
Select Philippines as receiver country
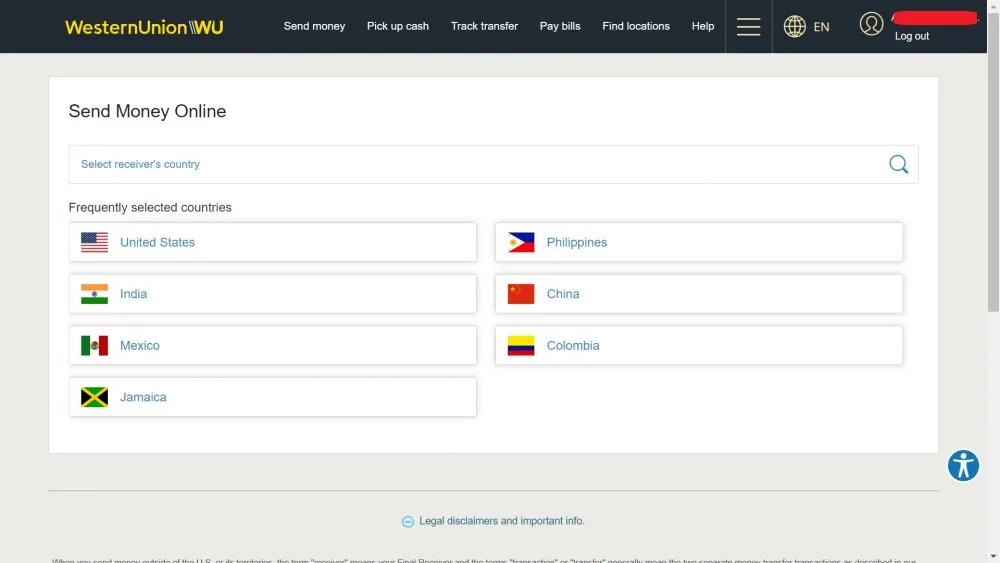click(x=699, y=242)
